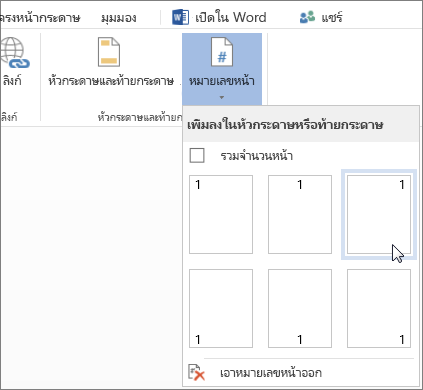Open the มุมมอง (View) tab

coord(119,17)
